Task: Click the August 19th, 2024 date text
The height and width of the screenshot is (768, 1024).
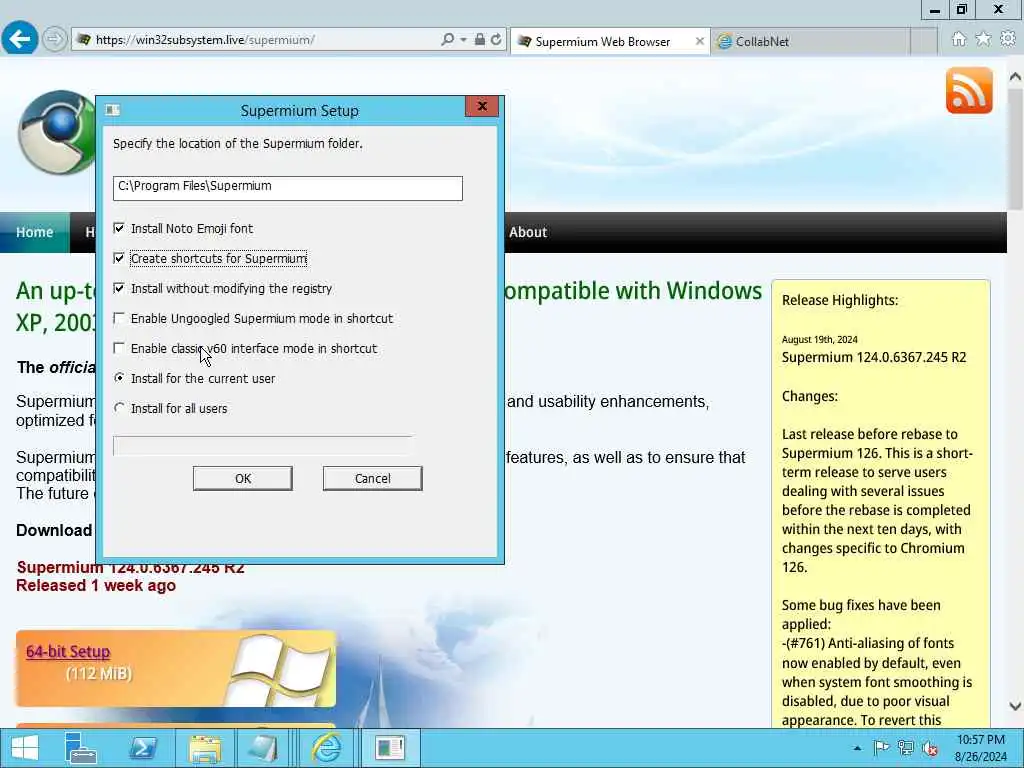Action: tap(820, 340)
